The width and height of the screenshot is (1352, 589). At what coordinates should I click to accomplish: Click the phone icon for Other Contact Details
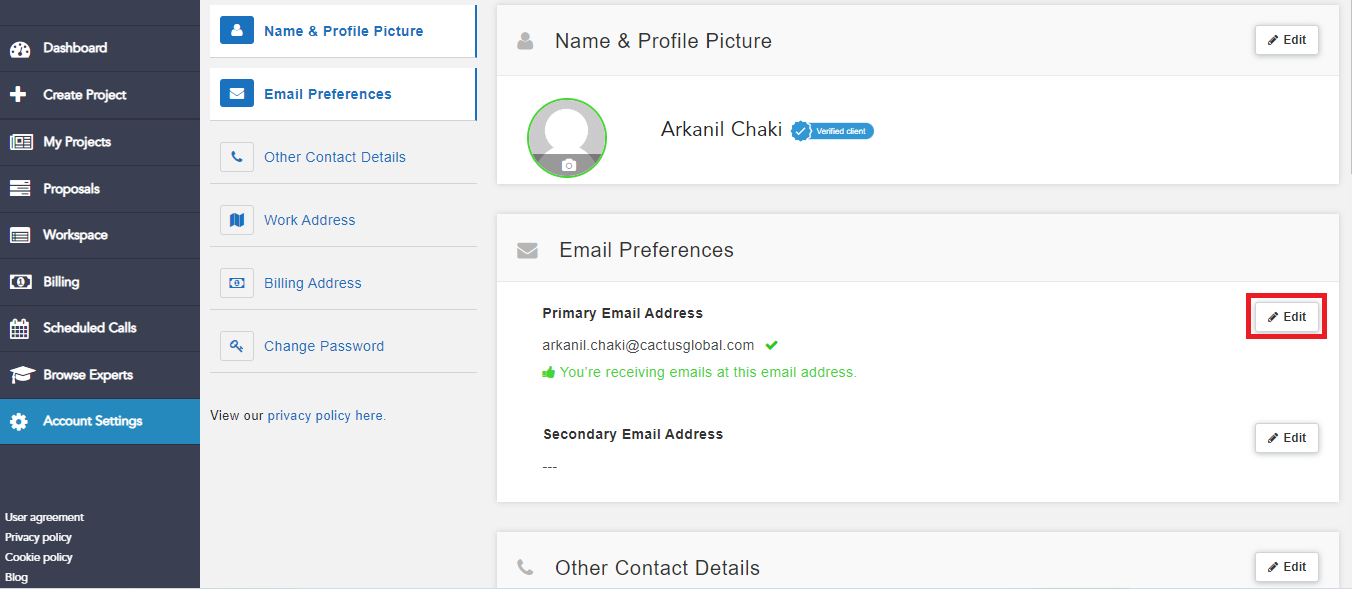pyautogui.click(x=237, y=157)
